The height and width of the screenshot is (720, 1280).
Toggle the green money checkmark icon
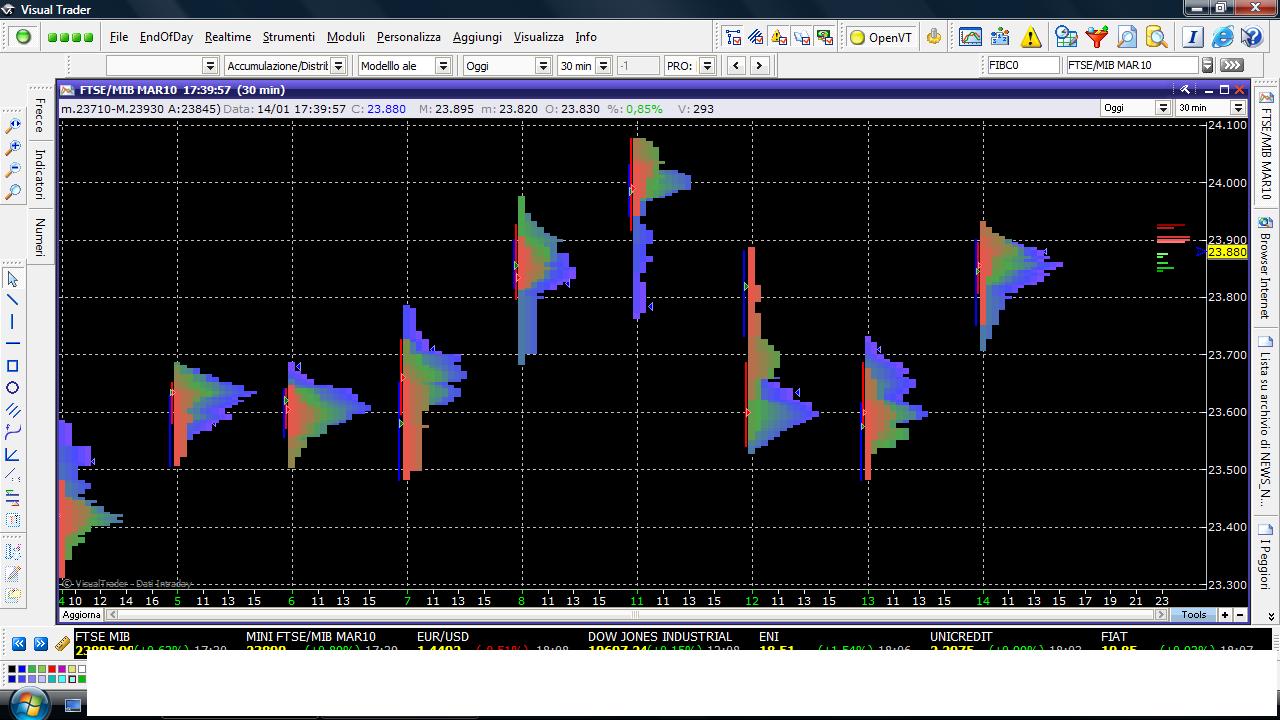click(825, 38)
